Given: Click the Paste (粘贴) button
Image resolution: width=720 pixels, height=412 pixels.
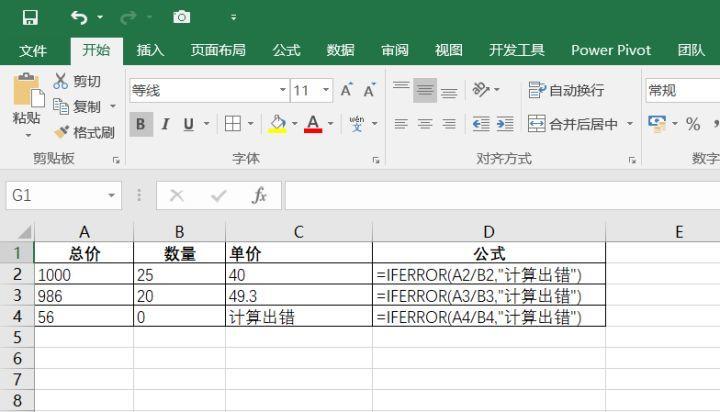Looking at the screenshot, I should [x=26, y=102].
